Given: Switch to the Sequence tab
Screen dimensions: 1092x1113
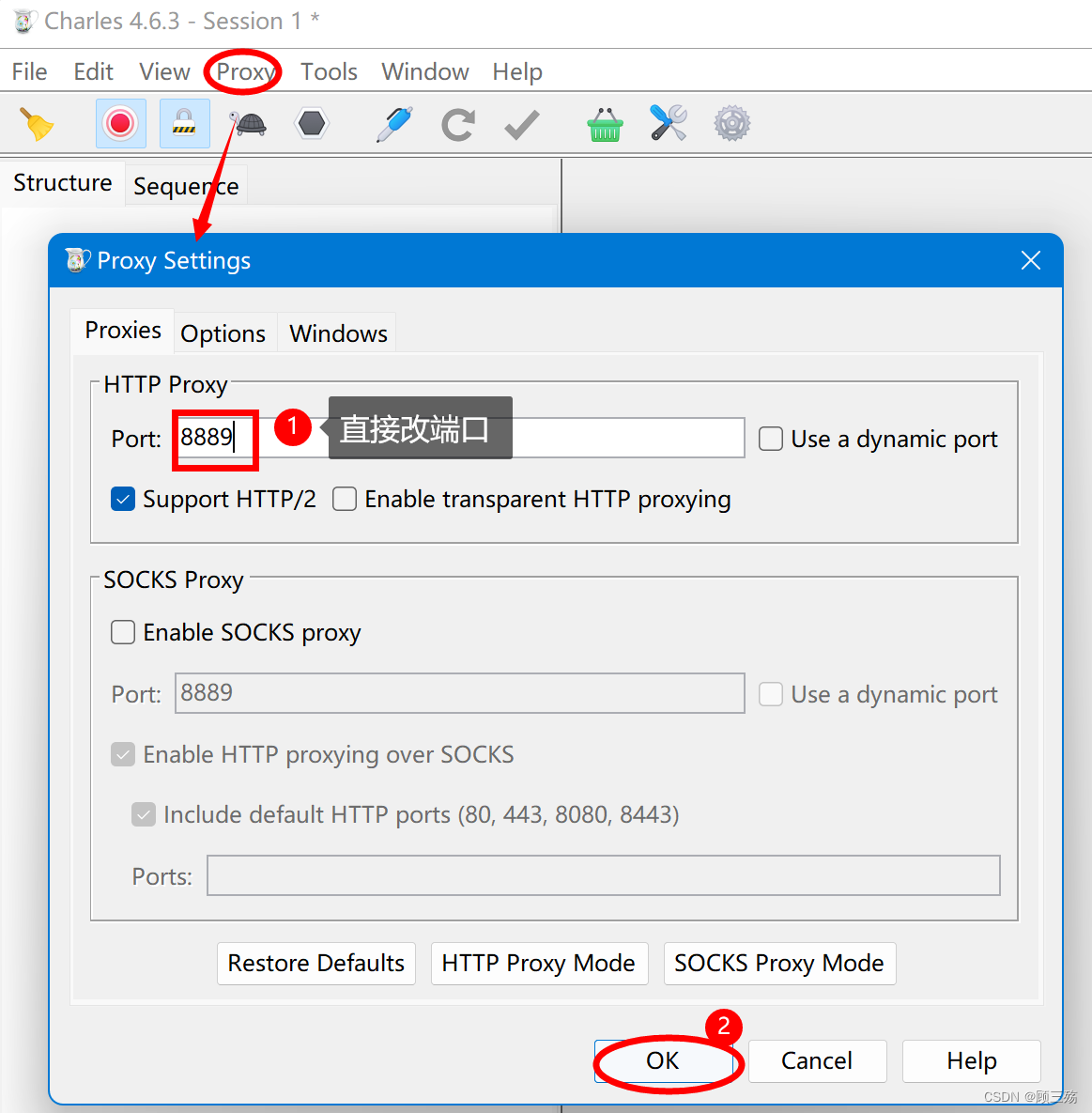Looking at the screenshot, I should tap(186, 186).
